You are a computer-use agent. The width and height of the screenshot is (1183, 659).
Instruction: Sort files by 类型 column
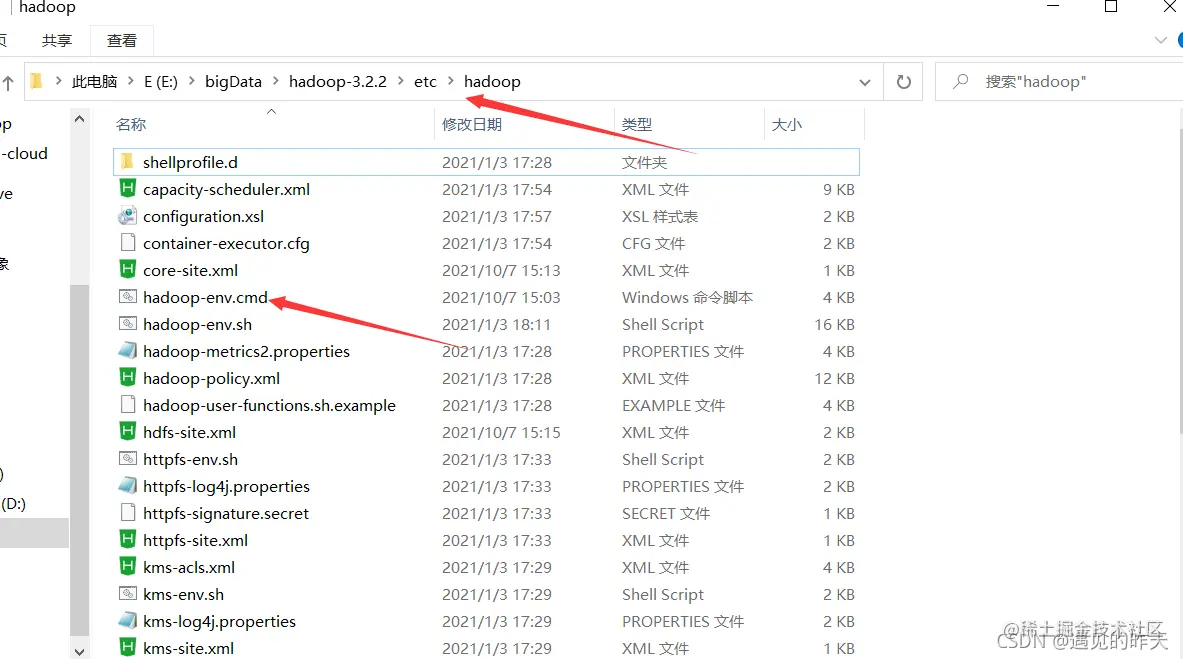point(637,124)
